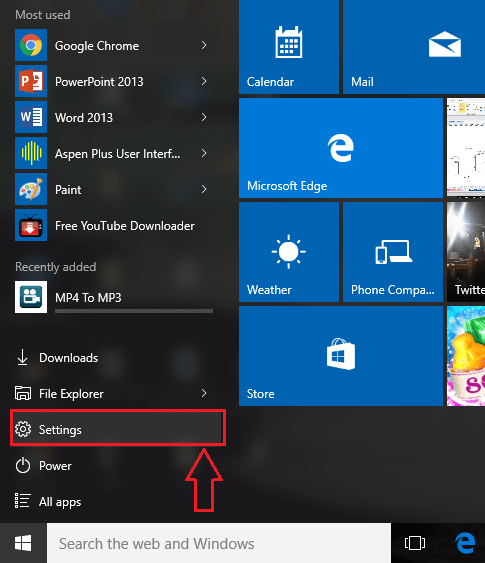Expand Google Chrome jump list arrow

tap(204, 45)
